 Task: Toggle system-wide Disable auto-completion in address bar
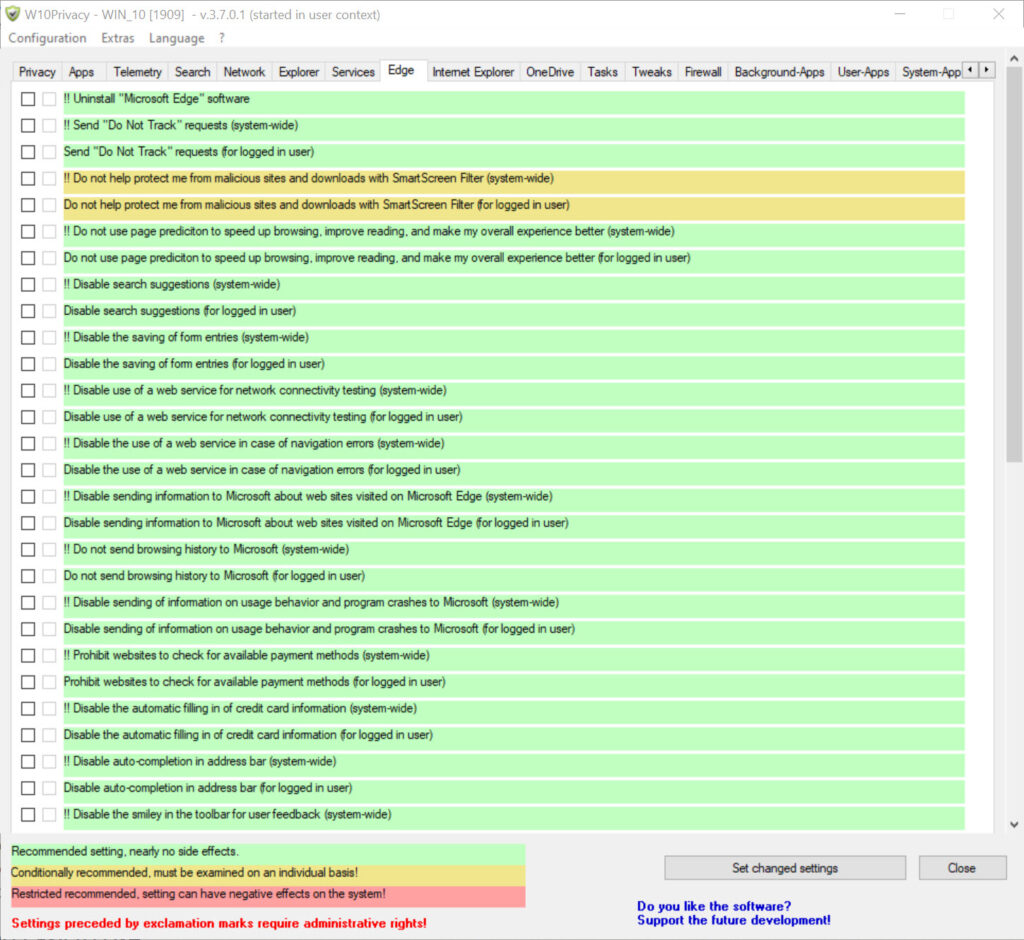(28, 762)
